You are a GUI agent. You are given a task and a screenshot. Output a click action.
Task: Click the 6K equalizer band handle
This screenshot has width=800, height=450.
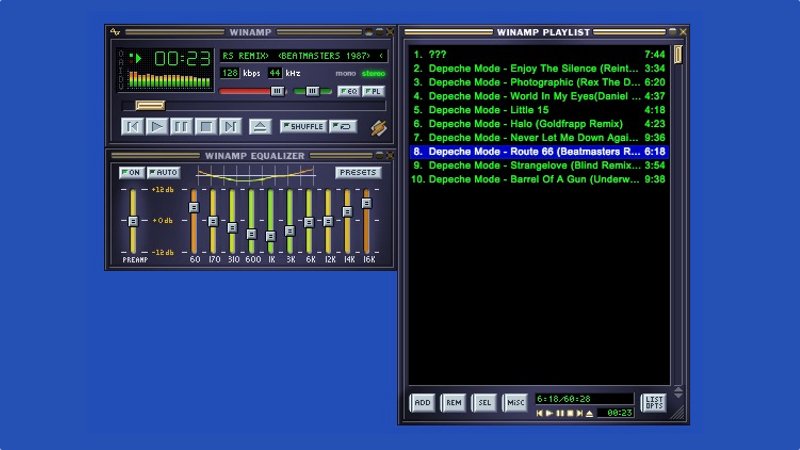click(309, 222)
